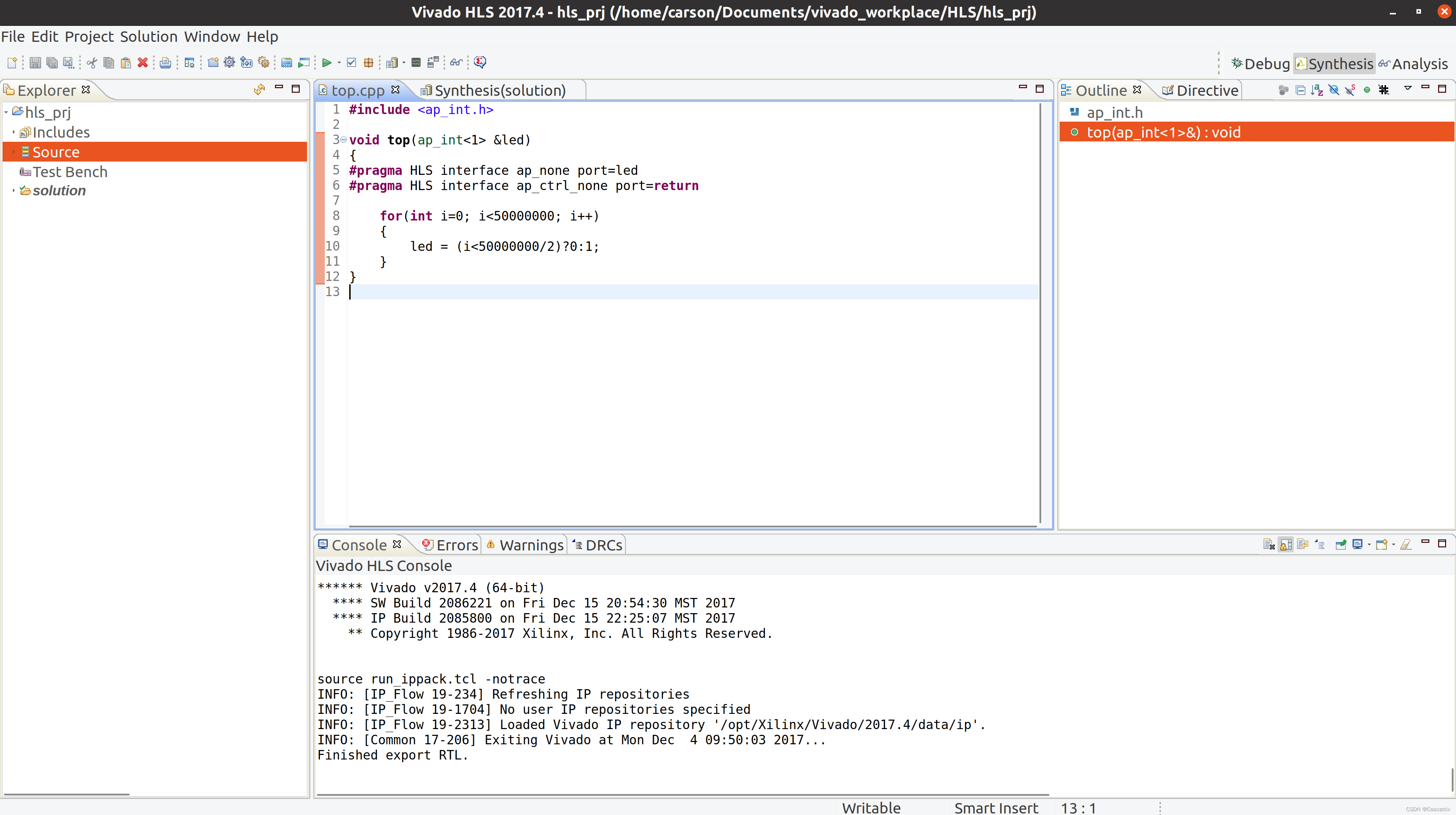This screenshot has width=1456, height=815.
Task: Open the Project menu
Action: pos(89,37)
